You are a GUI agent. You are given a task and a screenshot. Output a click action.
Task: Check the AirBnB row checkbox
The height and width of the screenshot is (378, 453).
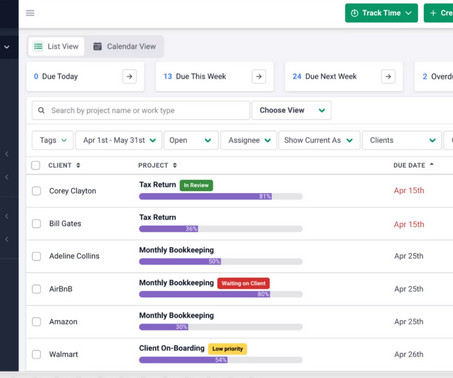(36, 289)
